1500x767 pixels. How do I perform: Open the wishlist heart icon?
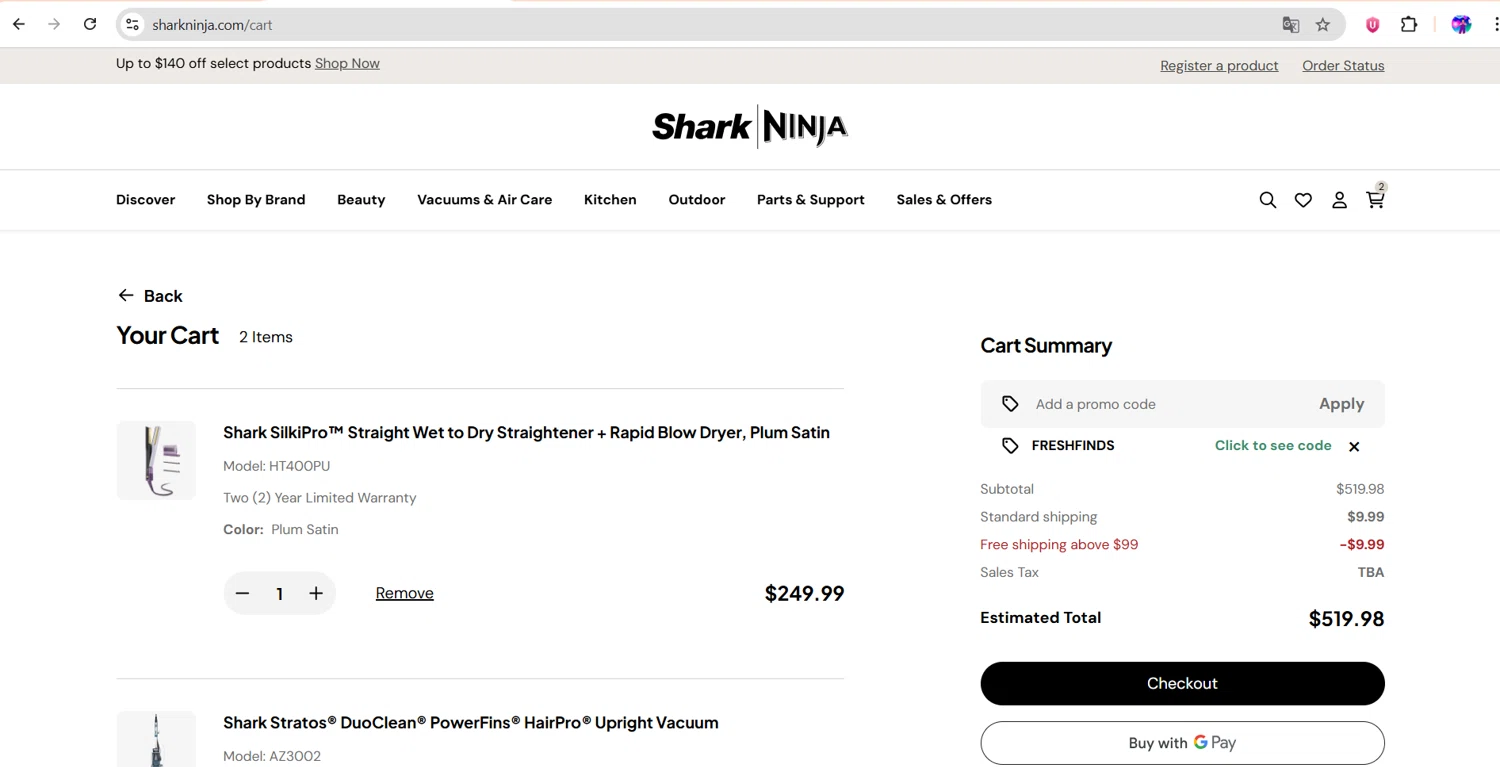click(1303, 200)
